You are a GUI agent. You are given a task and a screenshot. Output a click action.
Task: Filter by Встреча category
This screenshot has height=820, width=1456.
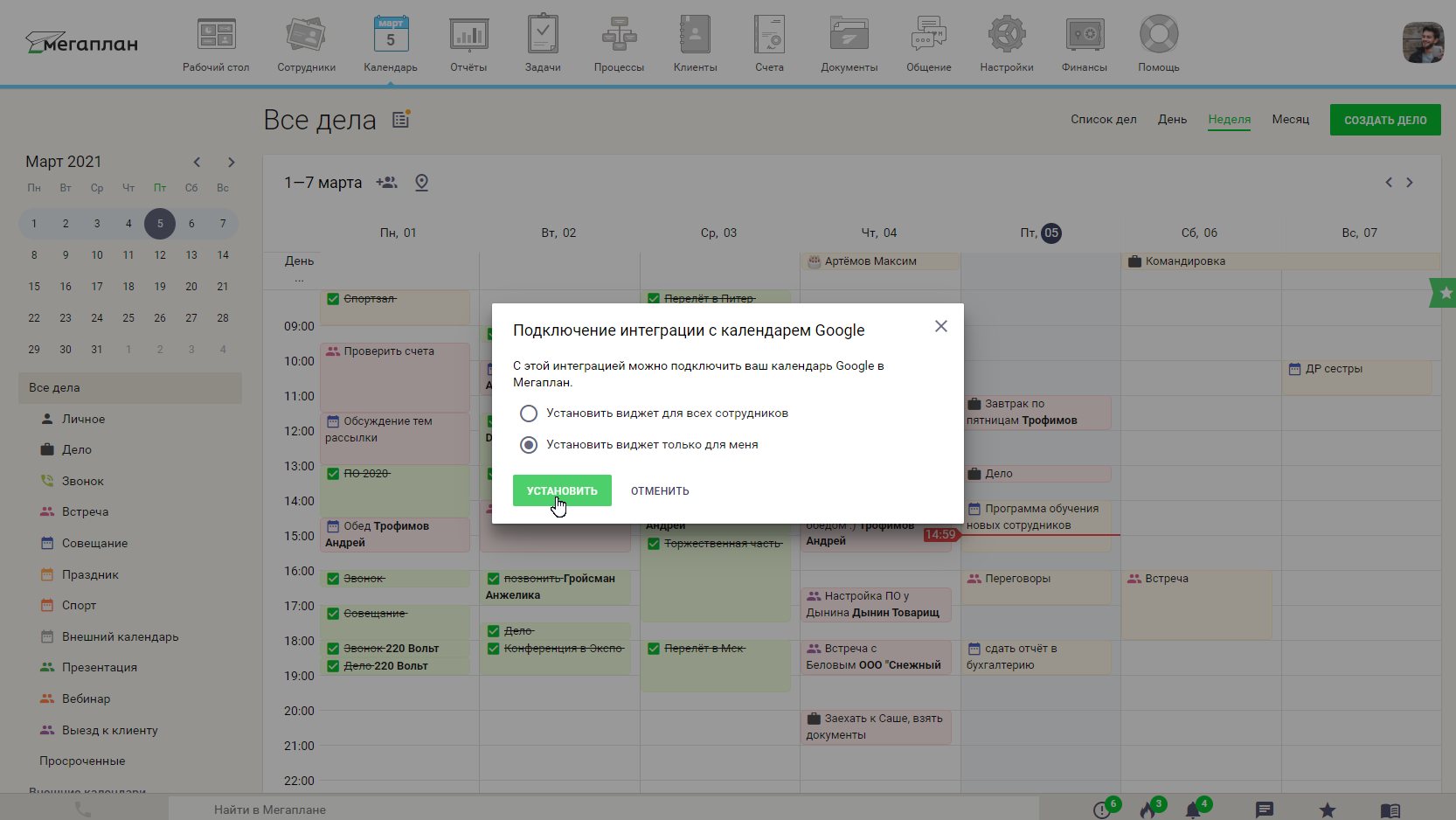coord(85,512)
